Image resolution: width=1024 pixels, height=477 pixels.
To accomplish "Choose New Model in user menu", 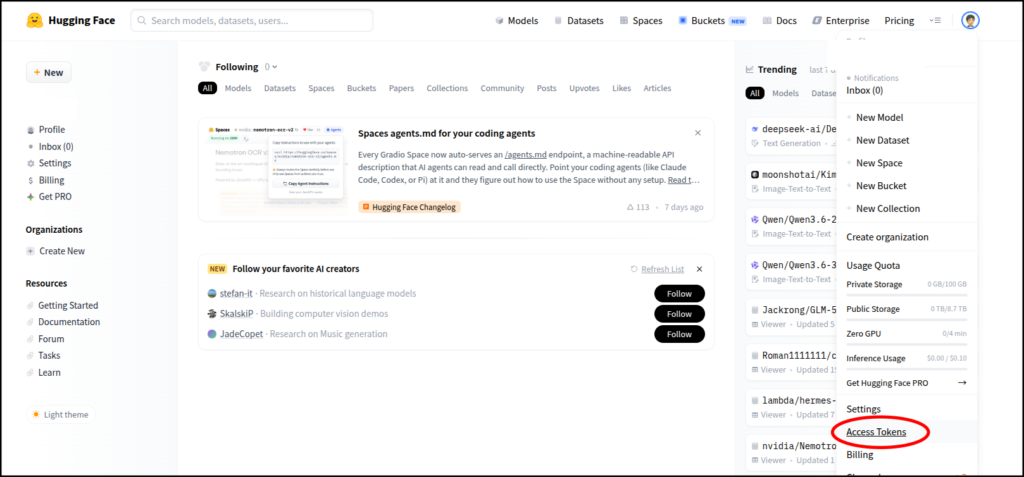I will click(879, 118).
